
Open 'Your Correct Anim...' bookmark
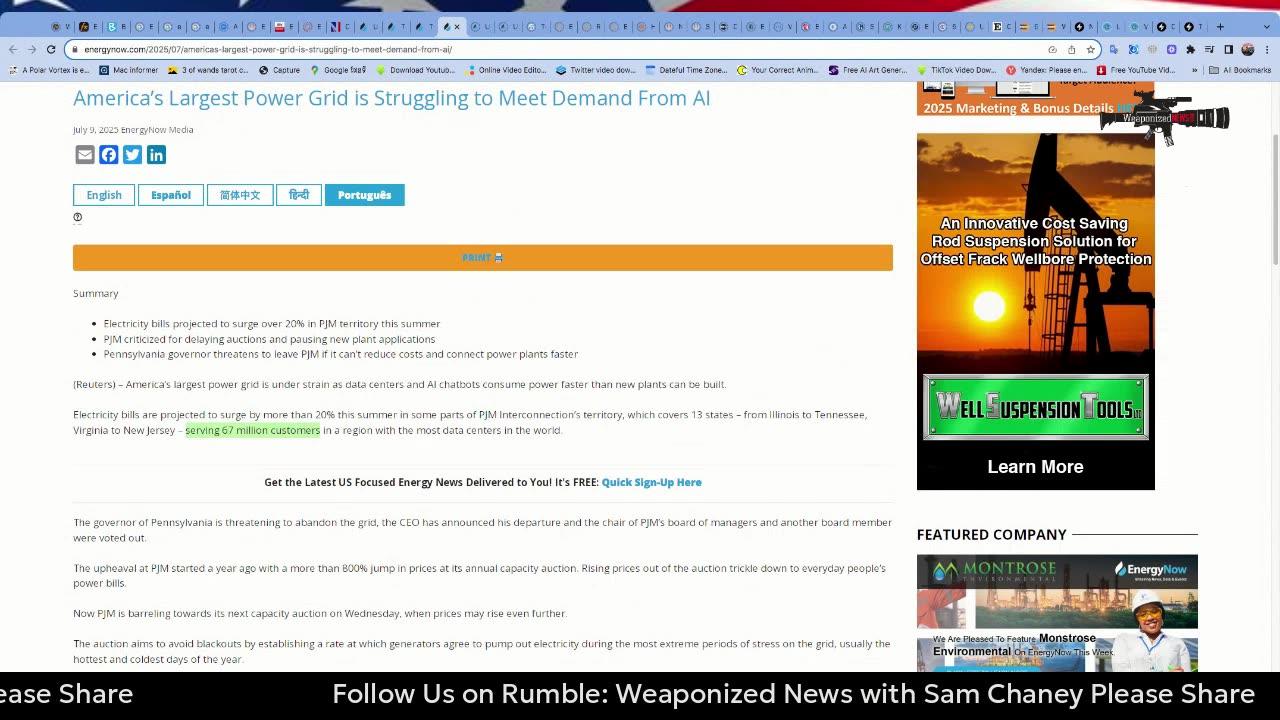(778, 70)
